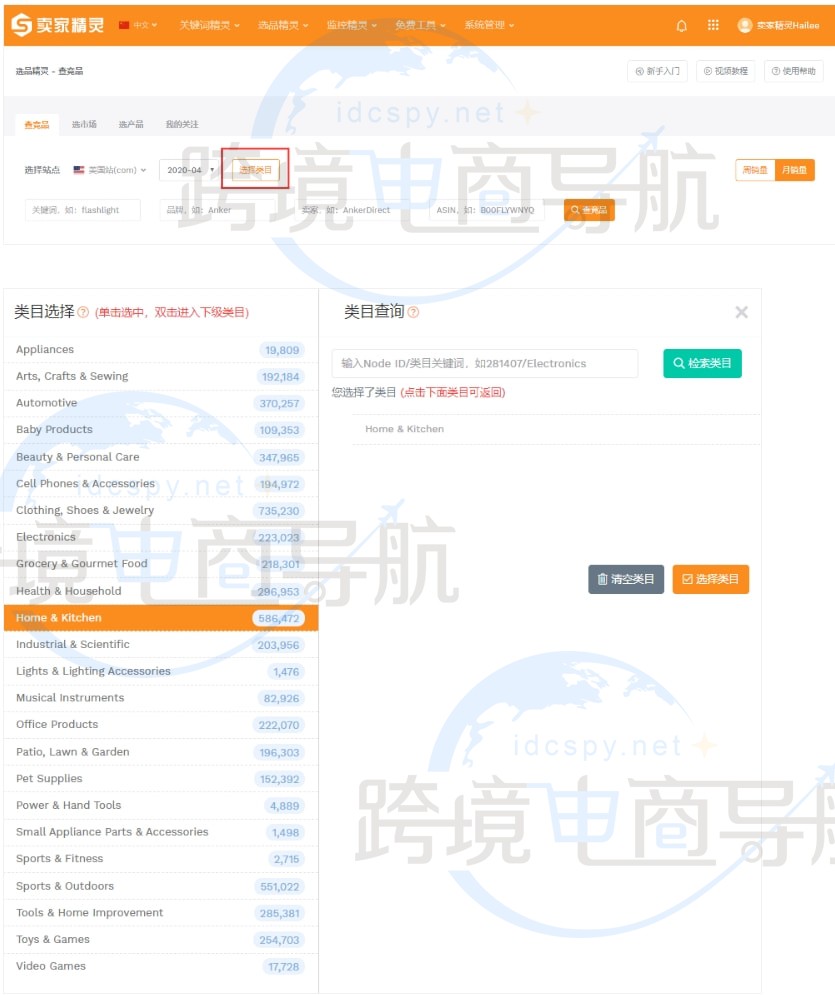This screenshot has width=835, height=995.
Task: Click the 卖家精灵 logo
Action: click(x=57, y=24)
